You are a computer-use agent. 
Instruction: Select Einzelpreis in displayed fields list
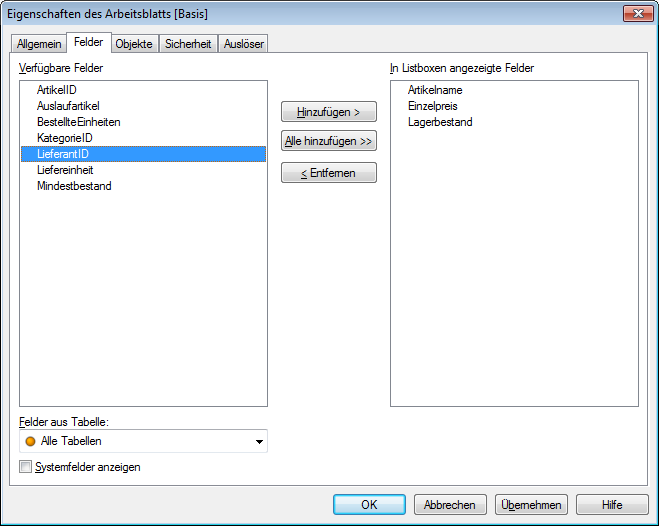433,106
